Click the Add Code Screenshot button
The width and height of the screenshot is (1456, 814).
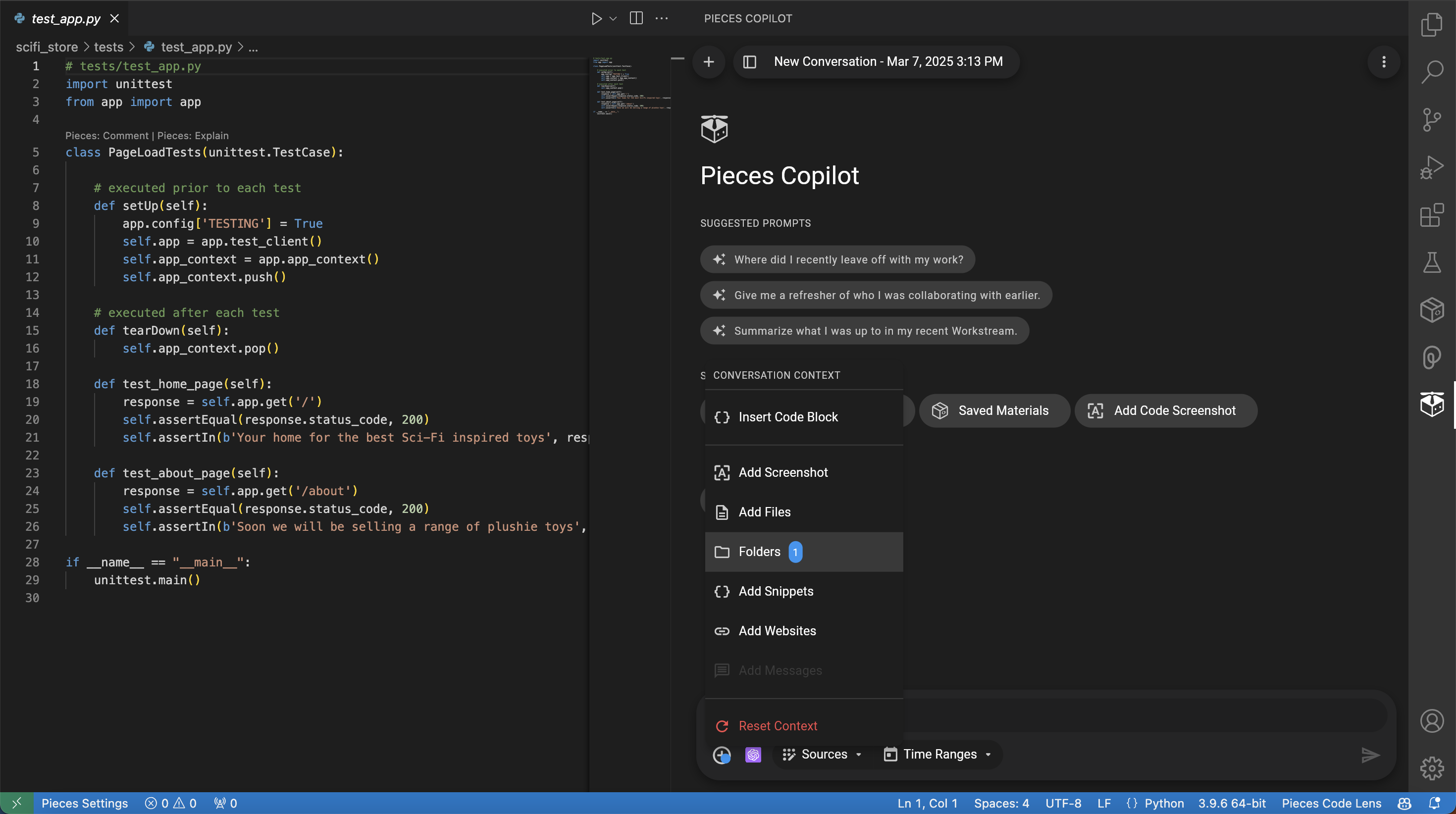1165,410
